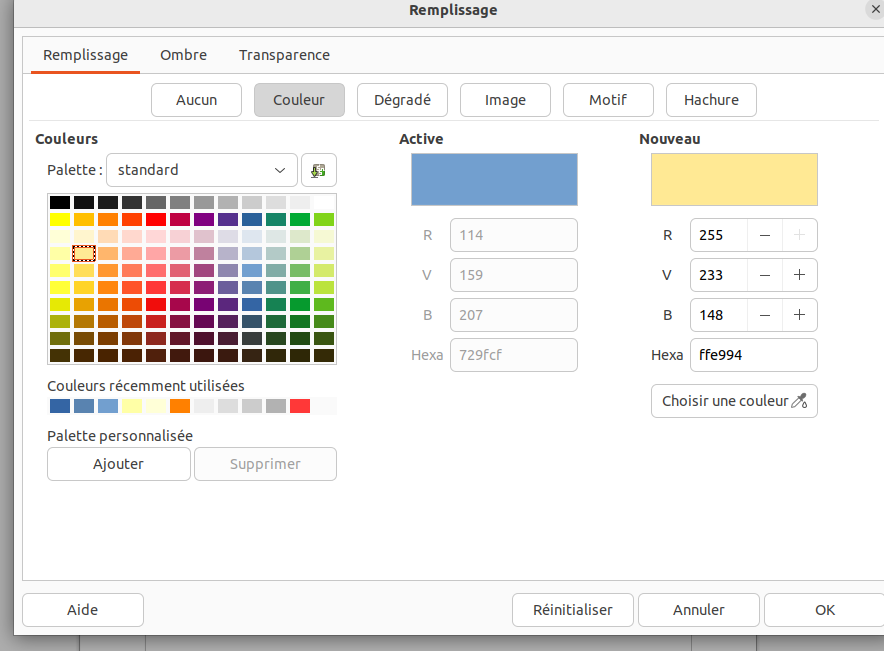Decrease the R value with minus button
884x651 pixels.
click(x=765, y=235)
